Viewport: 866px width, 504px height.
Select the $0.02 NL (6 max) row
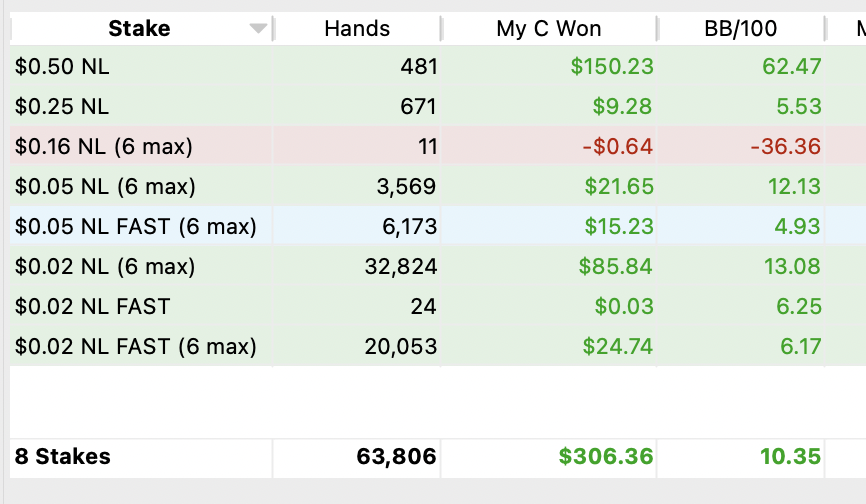[438, 266]
